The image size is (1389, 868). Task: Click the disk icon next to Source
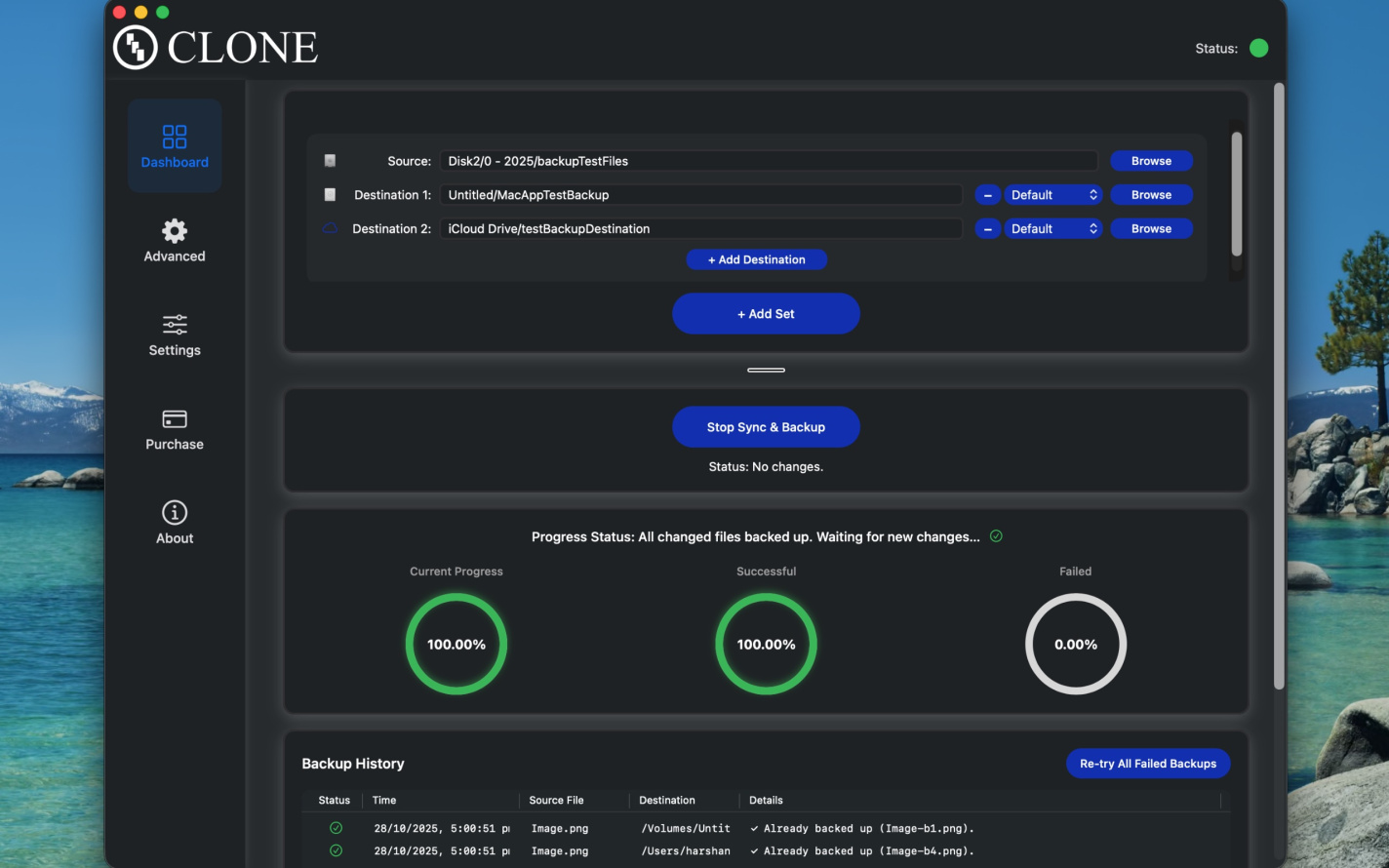pyautogui.click(x=330, y=161)
